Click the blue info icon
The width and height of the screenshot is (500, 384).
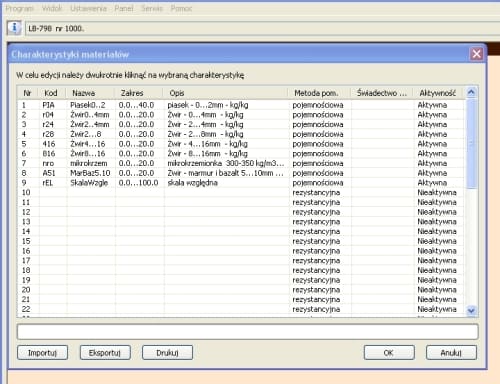14,28
